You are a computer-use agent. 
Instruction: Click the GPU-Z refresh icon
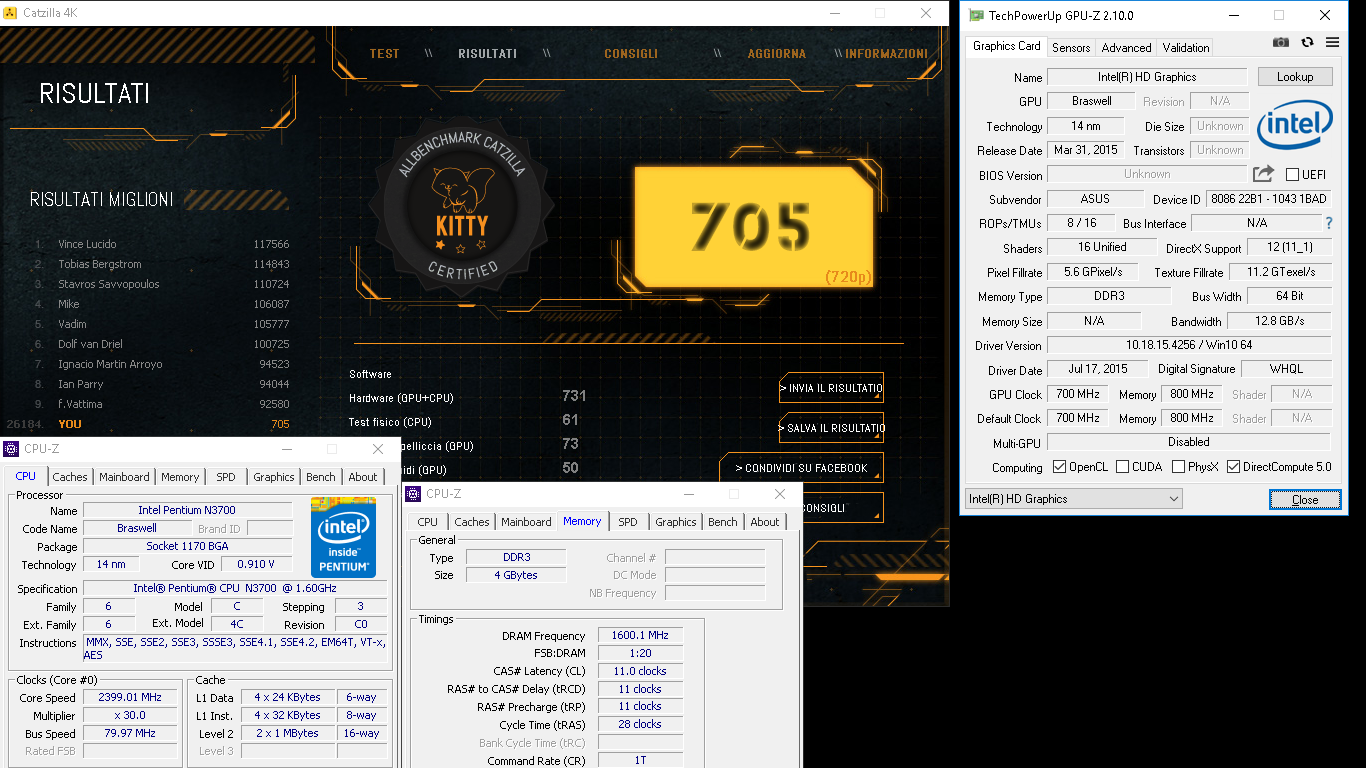(1307, 43)
